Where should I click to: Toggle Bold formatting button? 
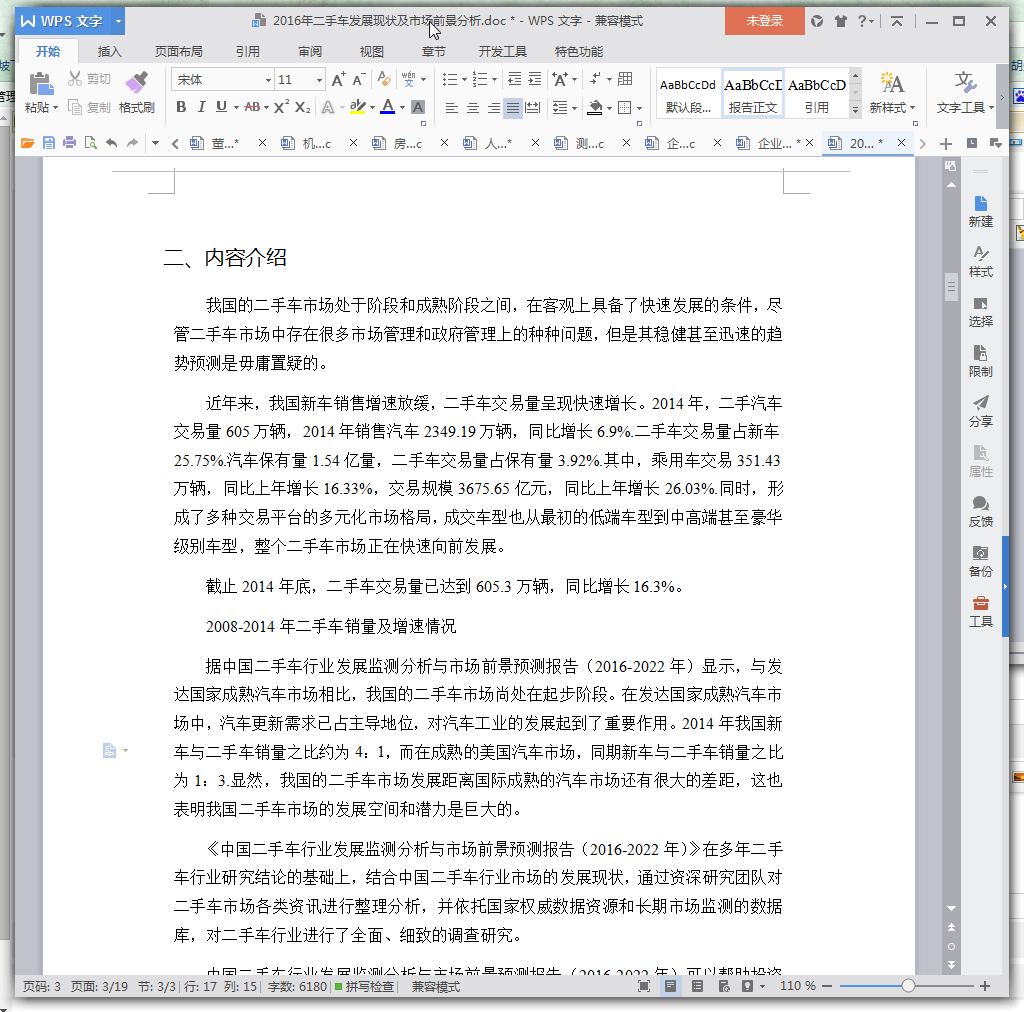pyautogui.click(x=181, y=107)
